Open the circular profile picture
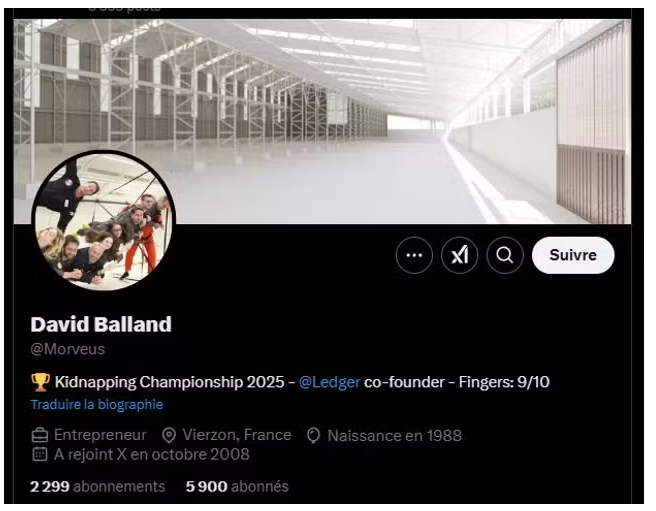Image resolution: width=656 pixels, height=511 pixels. coord(104,221)
